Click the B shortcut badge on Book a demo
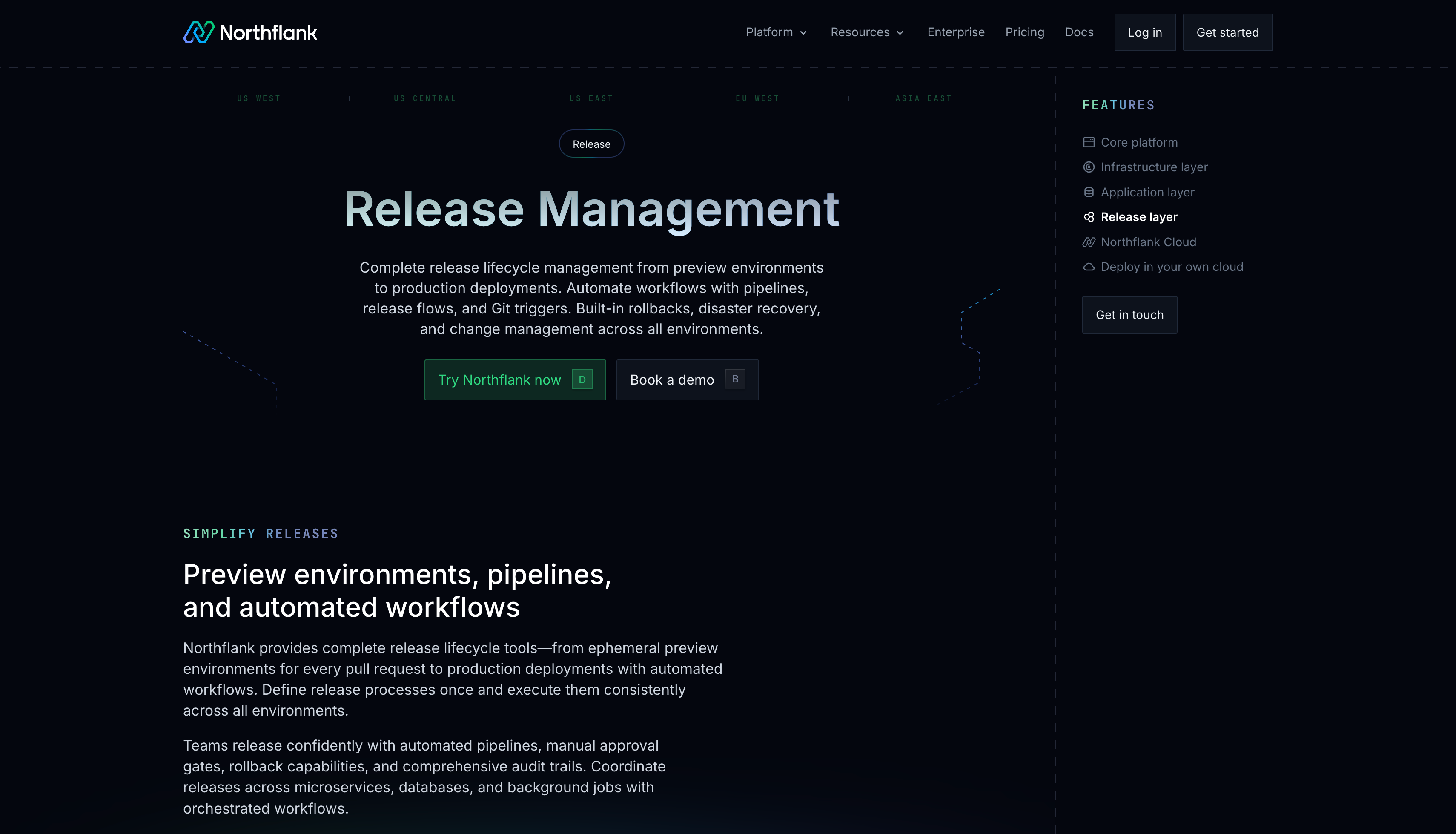 (x=735, y=379)
